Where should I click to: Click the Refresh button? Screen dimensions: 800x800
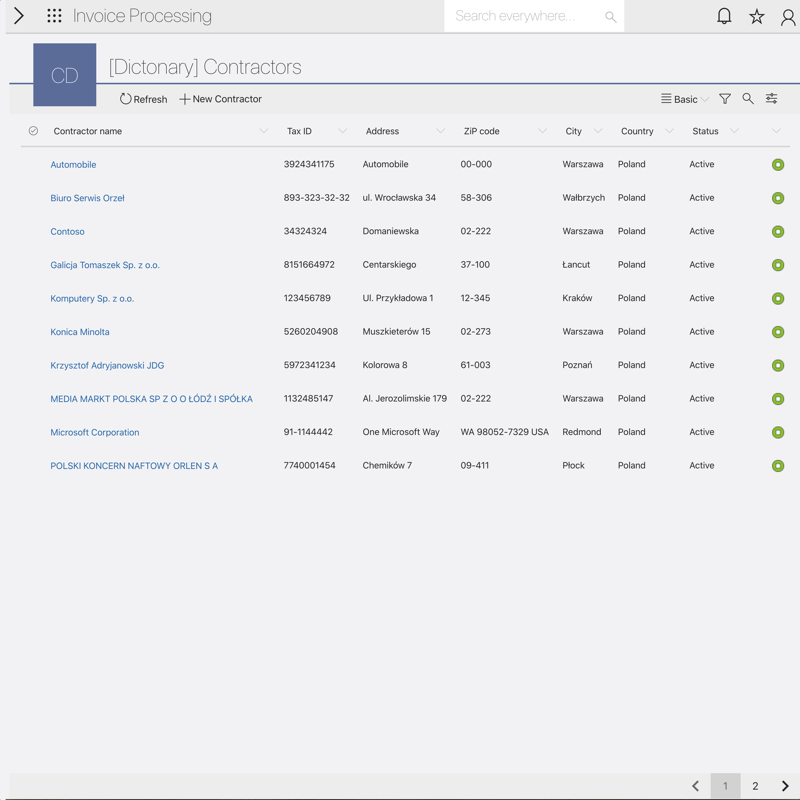click(x=143, y=99)
